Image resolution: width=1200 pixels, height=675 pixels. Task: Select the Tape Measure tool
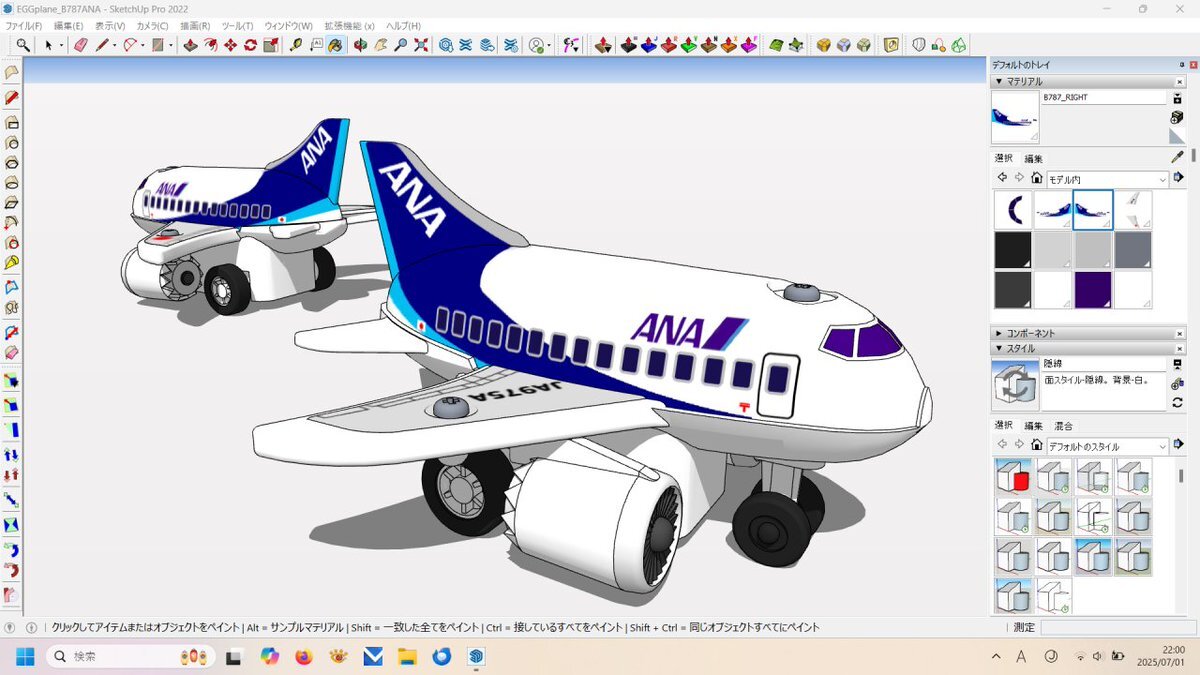pyautogui.click(x=295, y=45)
